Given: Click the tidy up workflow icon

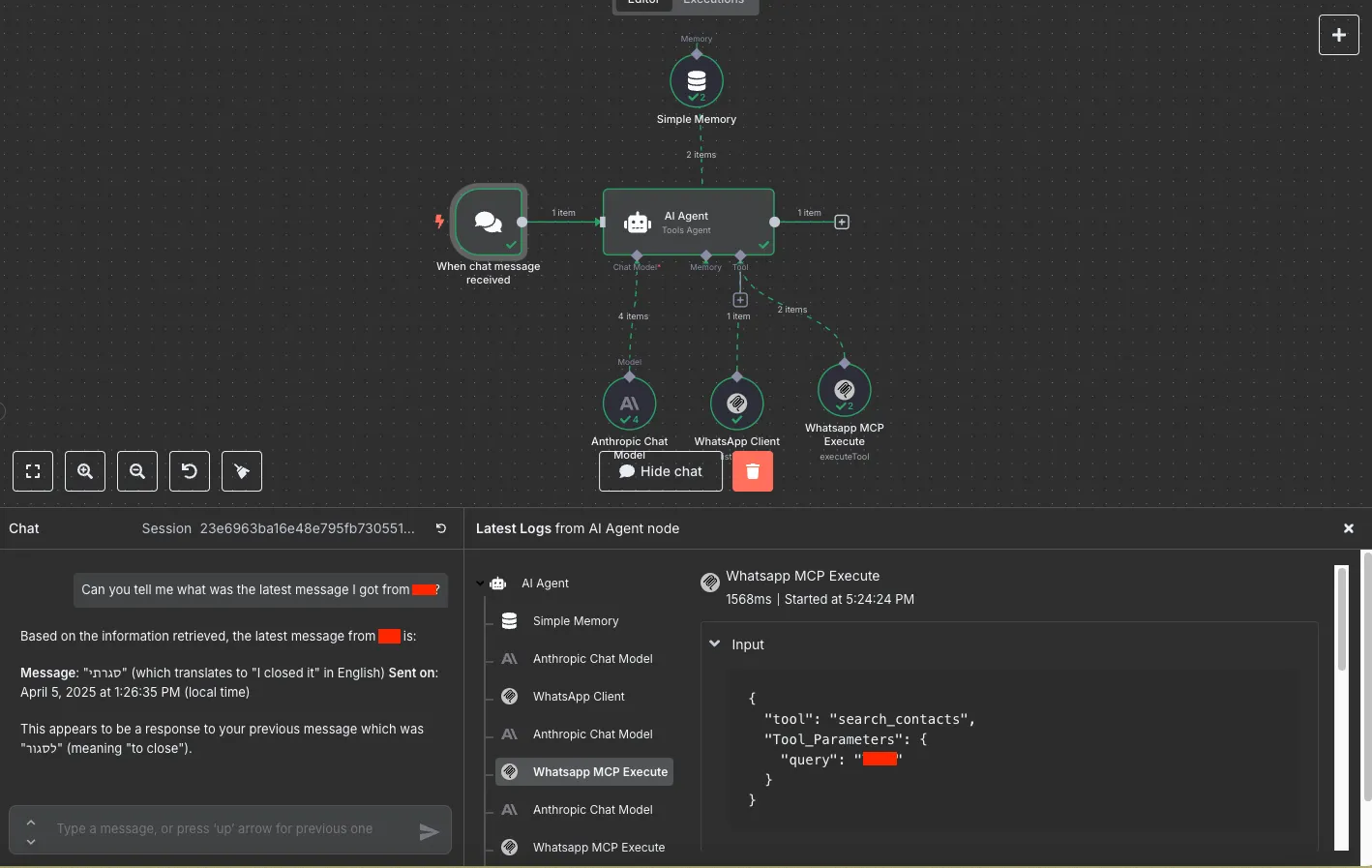Looking at the screenshot, I should click(x=242, y=471).
